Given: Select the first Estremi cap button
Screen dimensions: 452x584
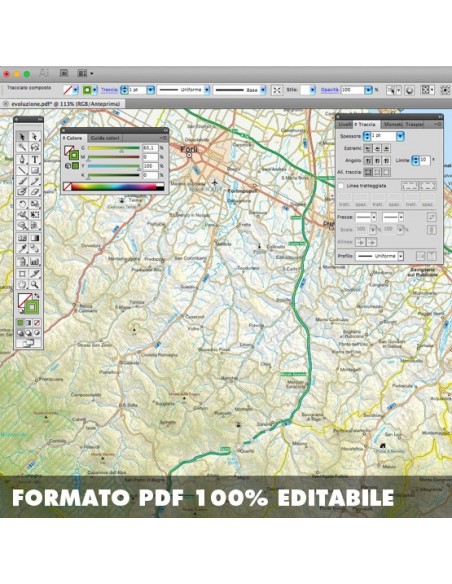Looking at the screenshot, I should (x=368, y=148).
